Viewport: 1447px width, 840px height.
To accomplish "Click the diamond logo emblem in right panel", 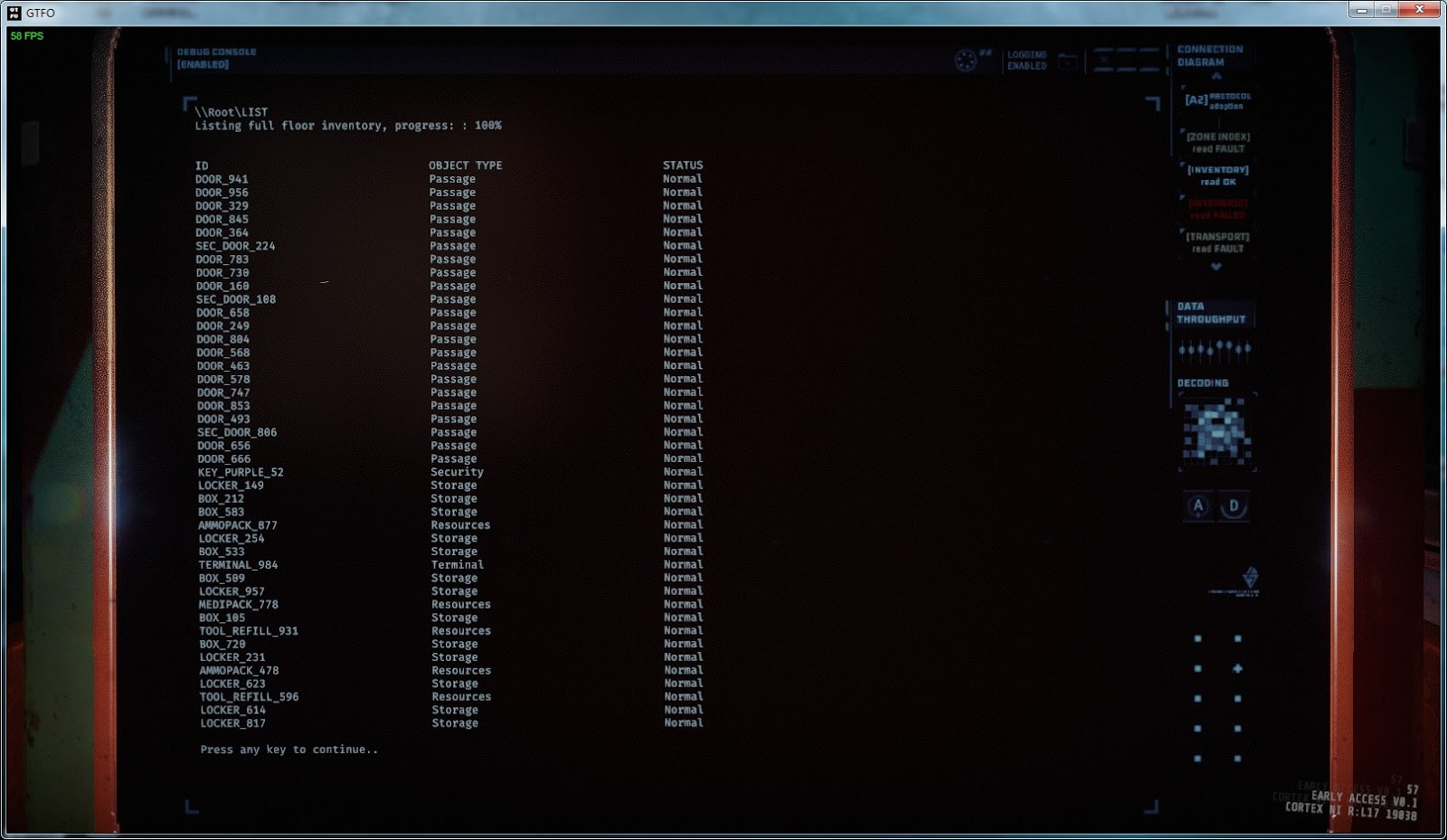I will tap(1251, 576).
